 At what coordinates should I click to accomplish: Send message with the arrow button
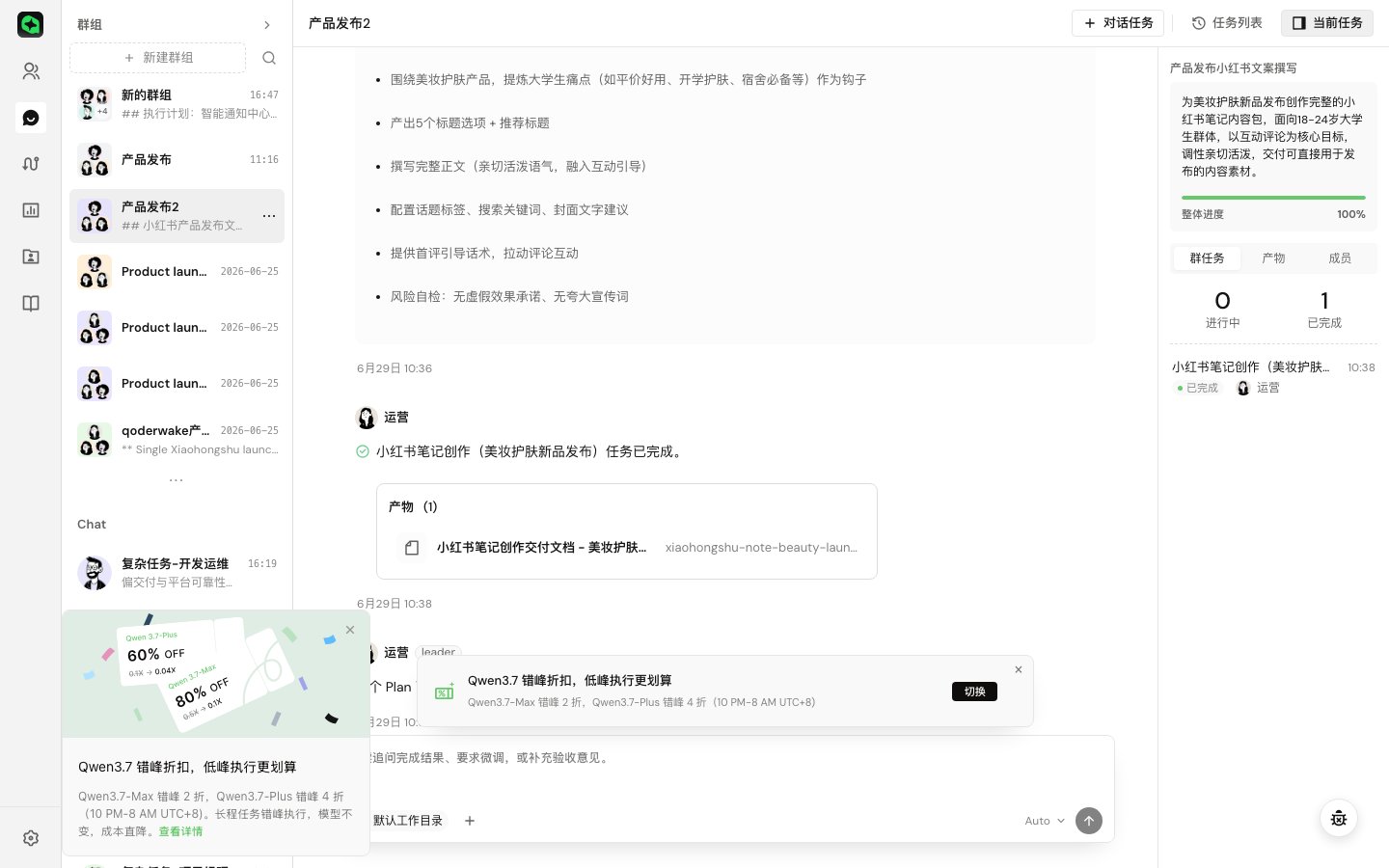point(1089,821)
